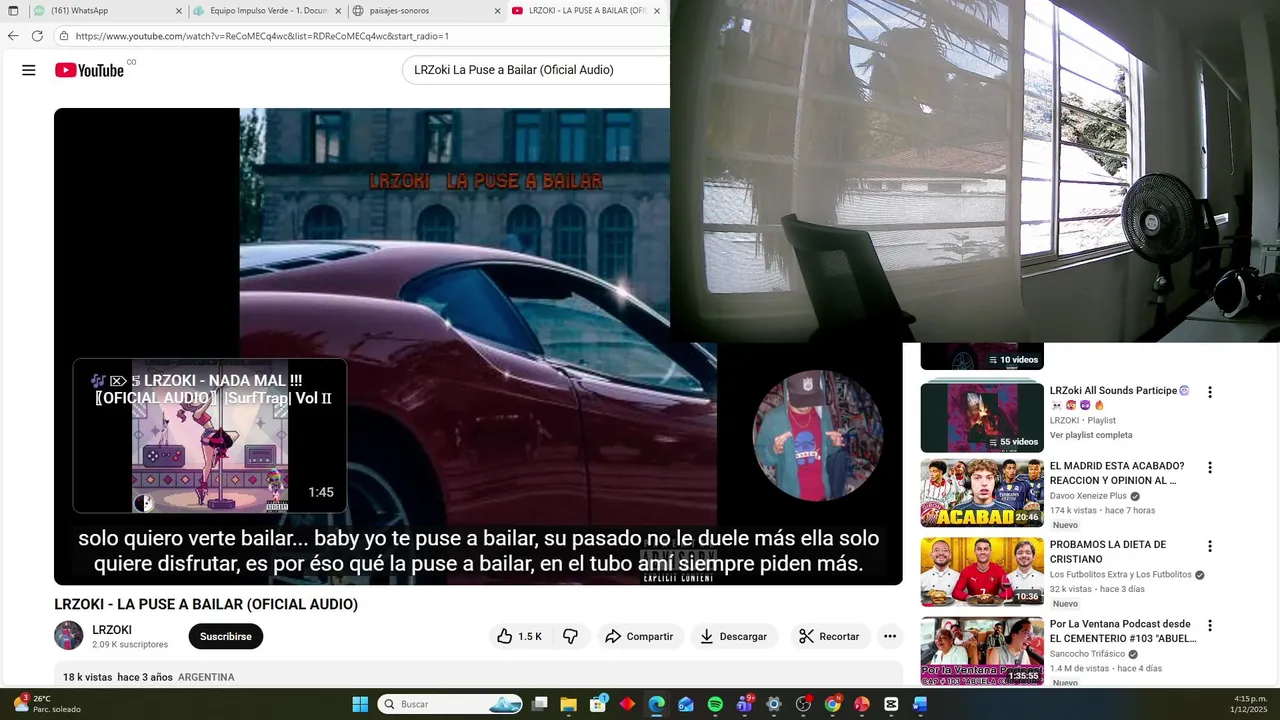Click Ver playlist completa link

1091,435
